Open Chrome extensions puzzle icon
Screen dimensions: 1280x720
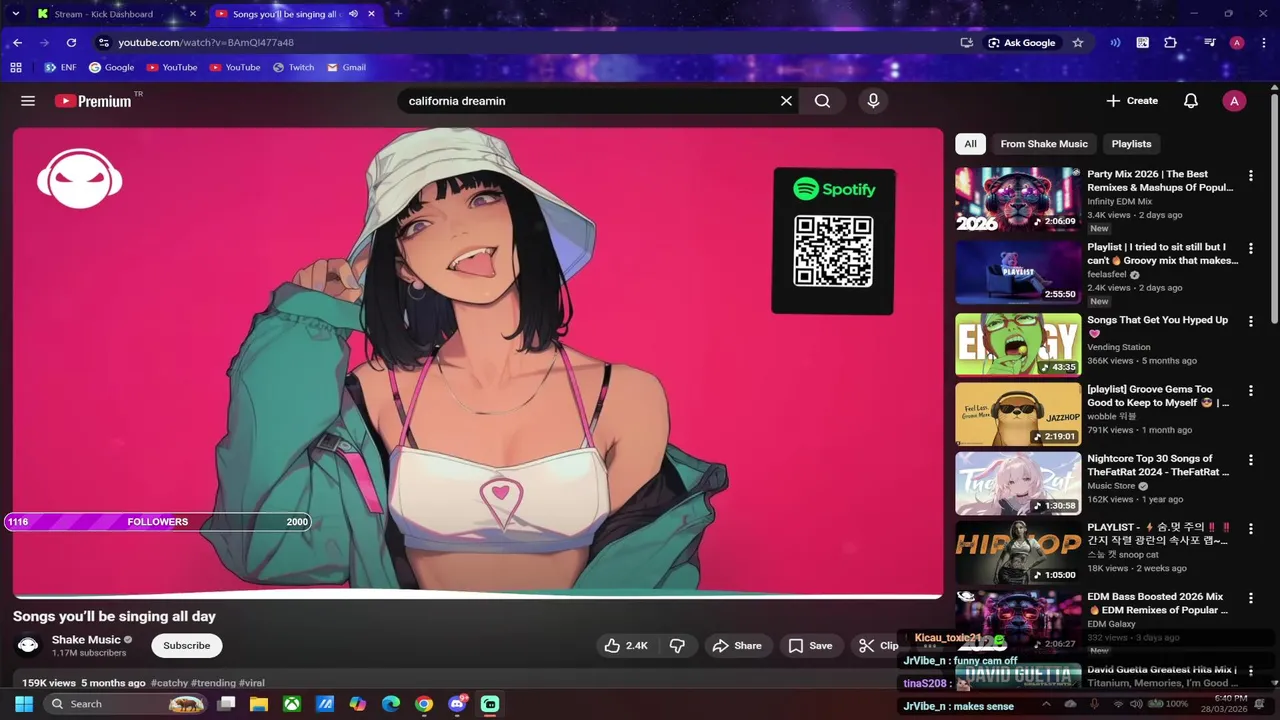tap(1170, 43)
